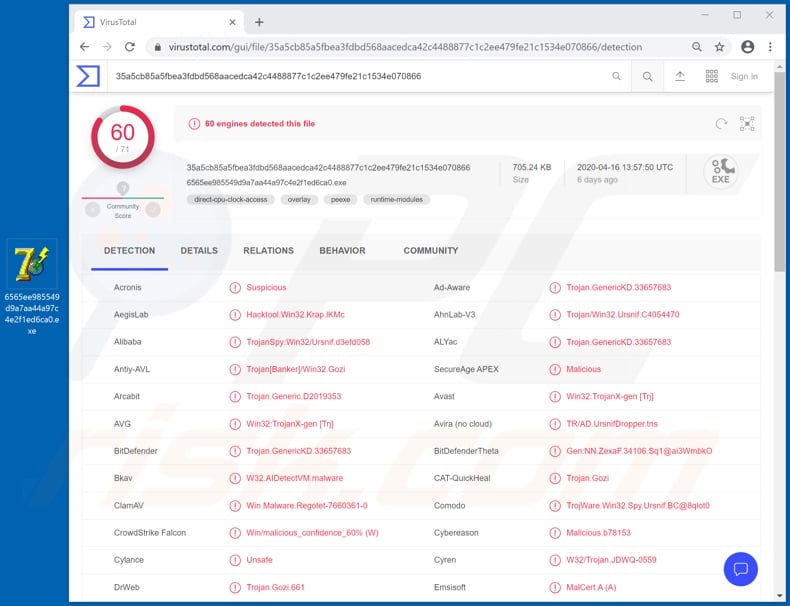
Task: Open the VirusTotal search button
Action: point(647,77)
